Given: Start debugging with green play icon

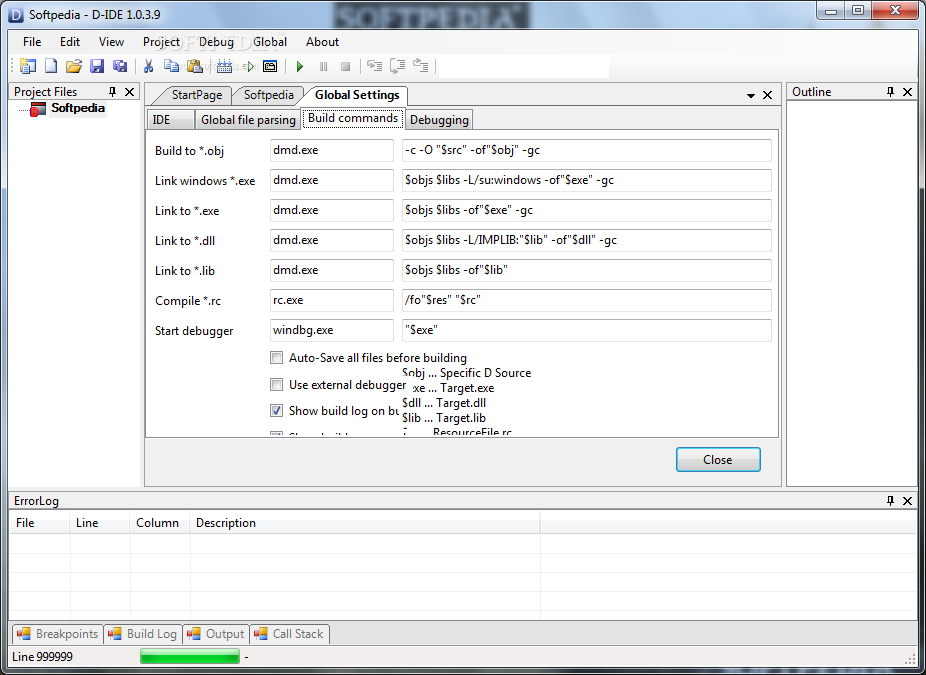Looking at the screenshot, I should [x=299, y=66].
